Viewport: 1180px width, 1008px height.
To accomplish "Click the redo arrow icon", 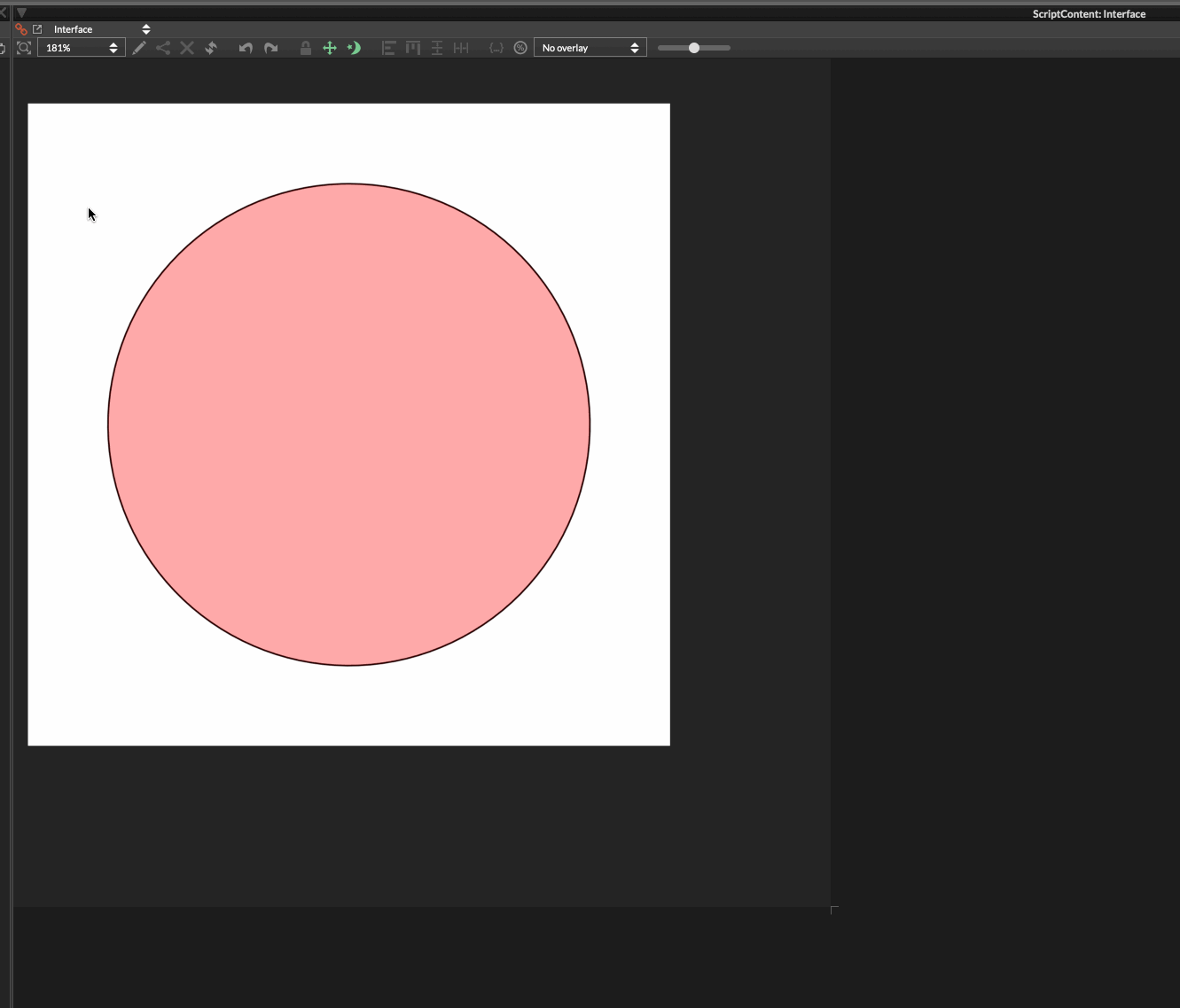I will tap(271, 48).
